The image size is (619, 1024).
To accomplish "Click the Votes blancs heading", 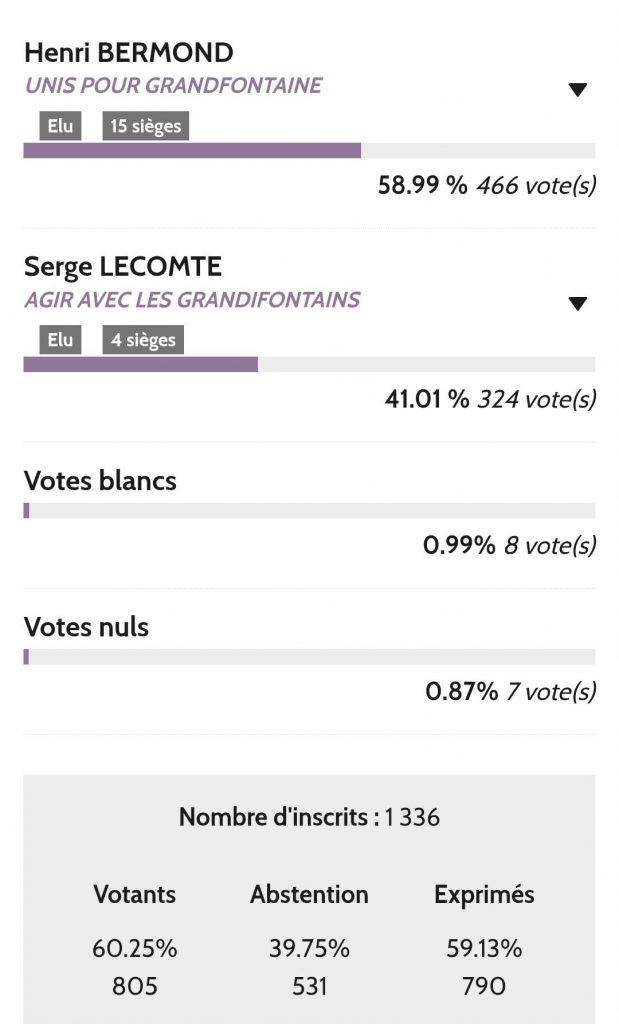I will tap(100, 481).
